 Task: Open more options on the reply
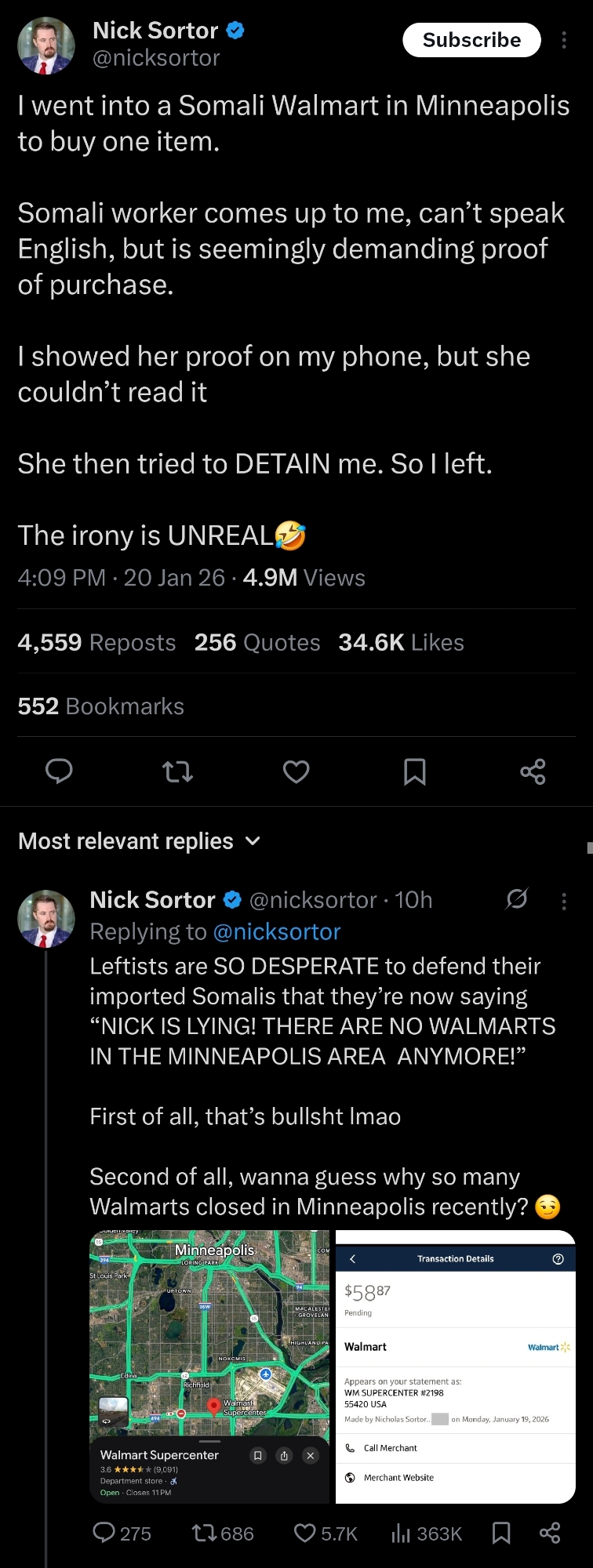pyautogui.click(x=564, y=901)
